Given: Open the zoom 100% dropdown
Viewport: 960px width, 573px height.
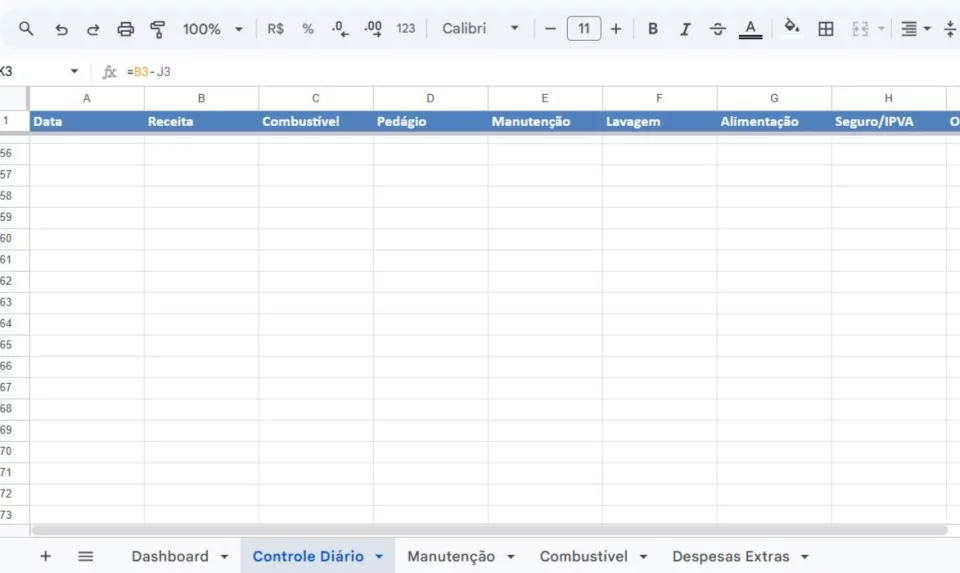Looking at the screenshot, I should (x=213, y=29).
